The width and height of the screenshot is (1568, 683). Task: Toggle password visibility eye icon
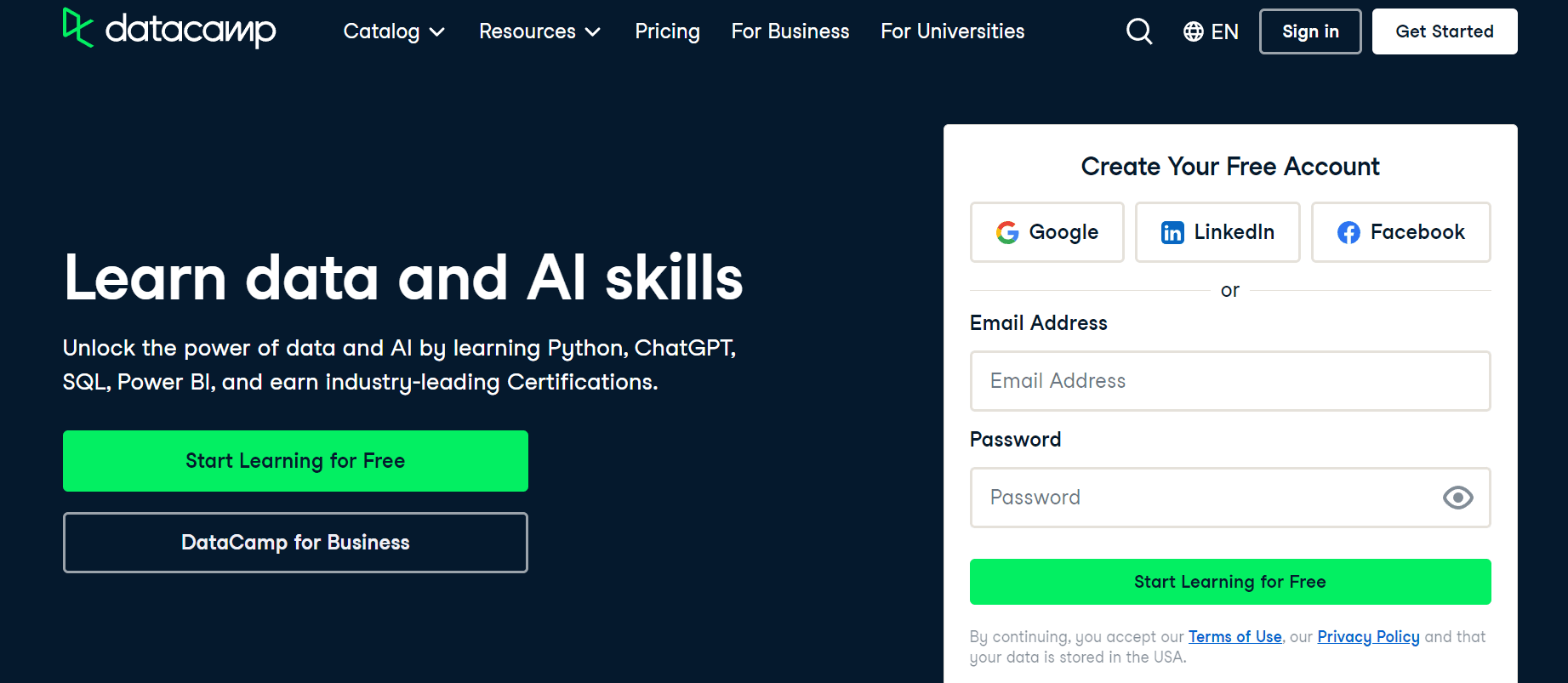[x=1458, y=498]
